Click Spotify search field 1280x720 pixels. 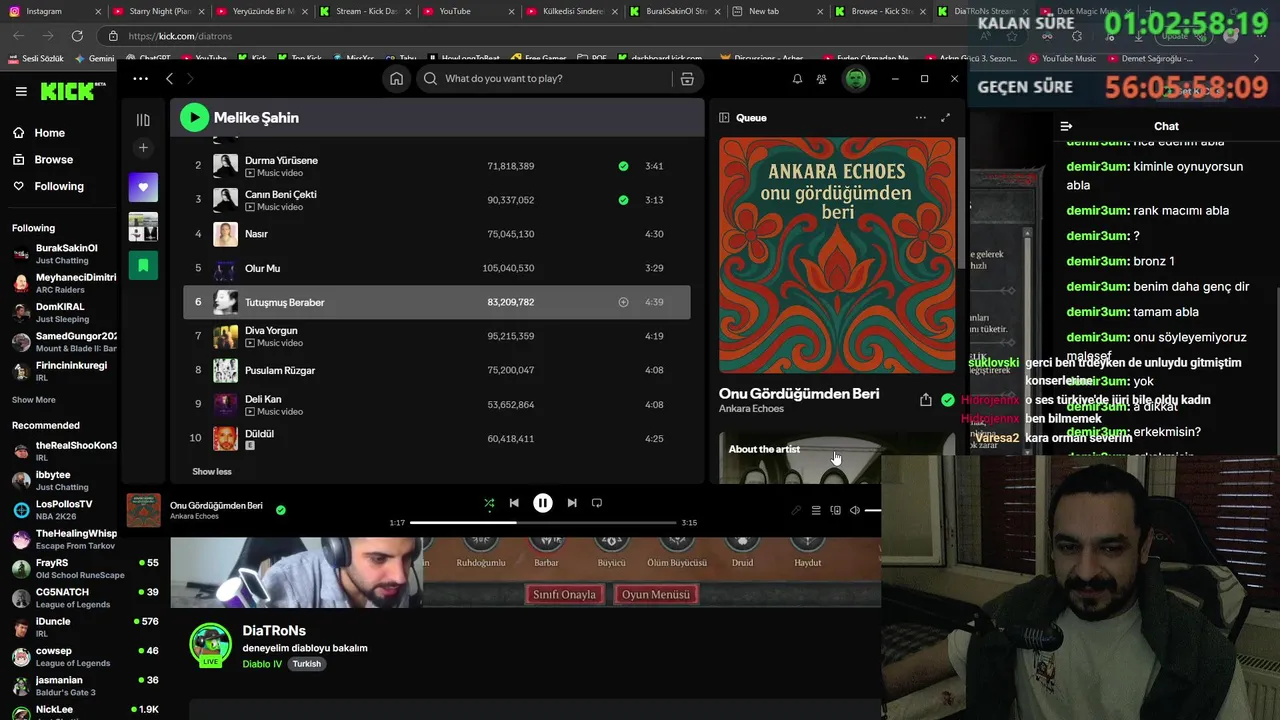point(543,78)
